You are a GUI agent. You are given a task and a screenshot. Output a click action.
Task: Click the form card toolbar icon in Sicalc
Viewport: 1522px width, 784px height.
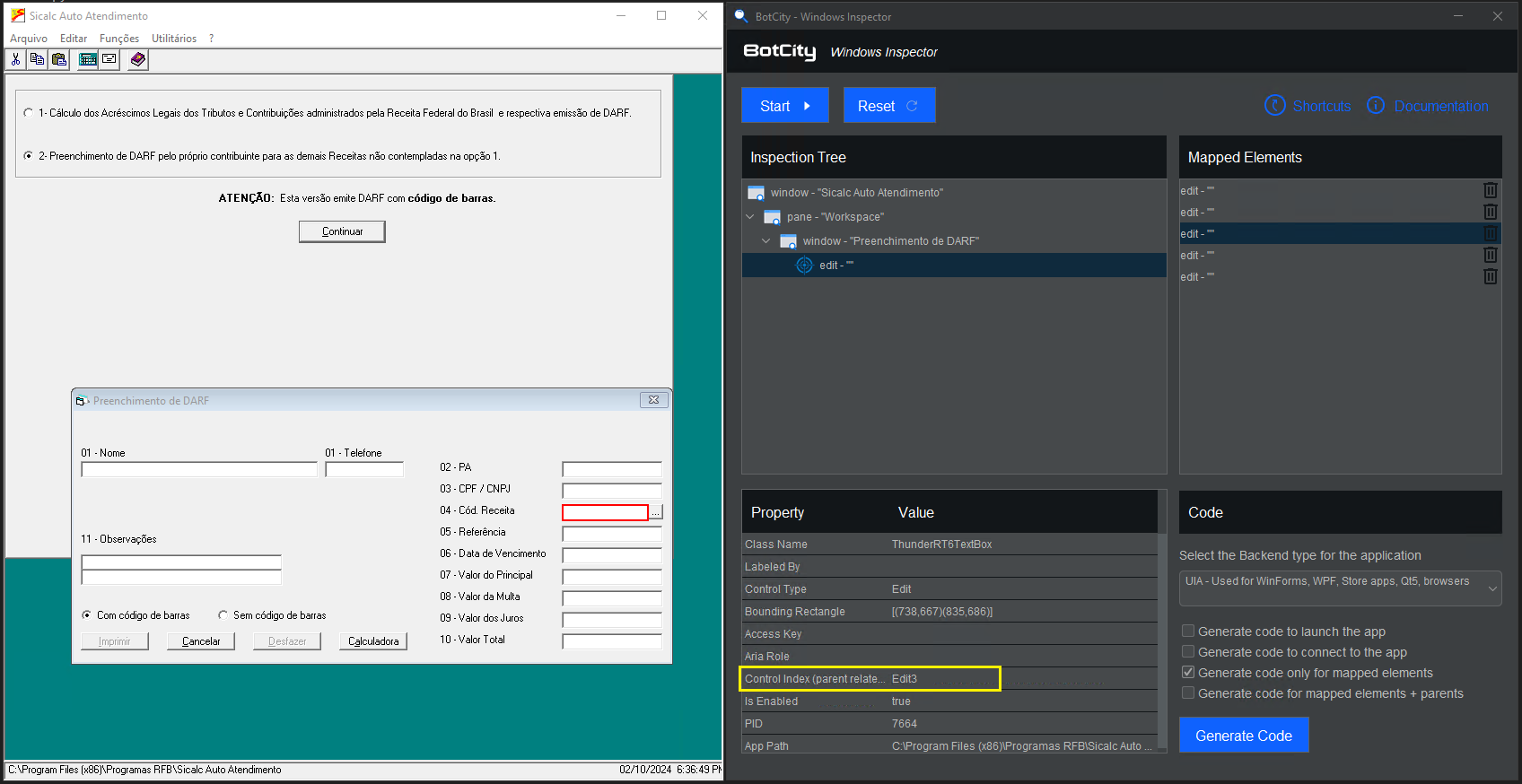click(x=109, y=59)
